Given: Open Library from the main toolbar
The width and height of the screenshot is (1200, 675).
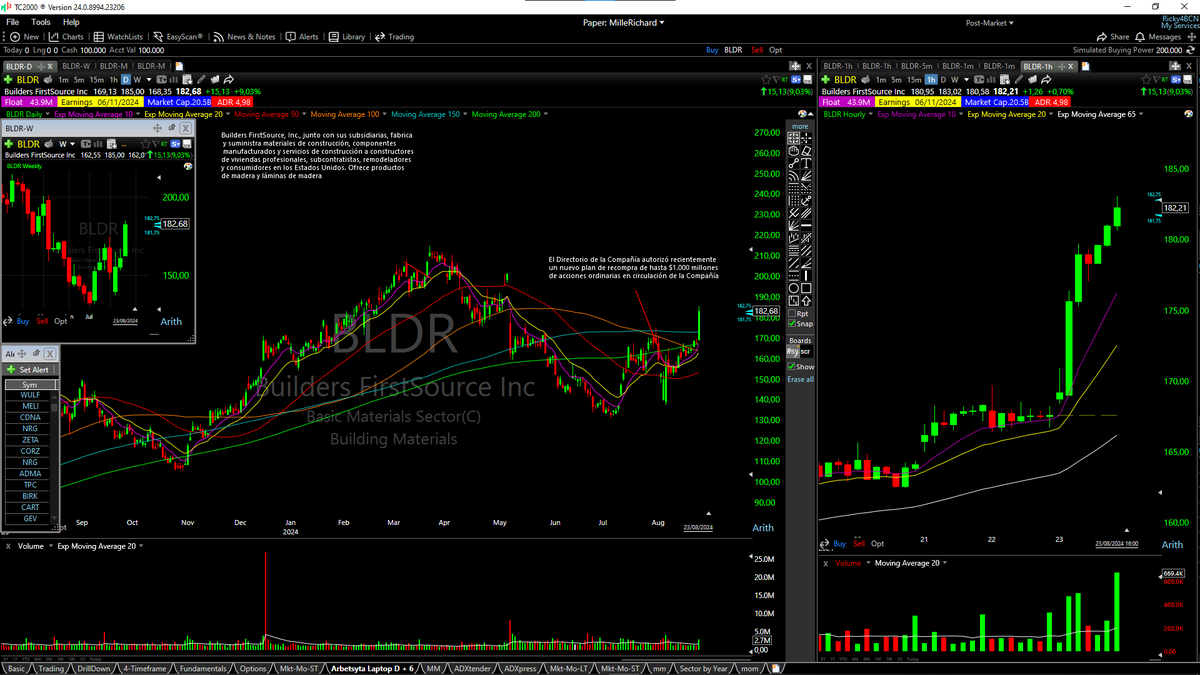Looking at the screenshot, I should [347, 37].
